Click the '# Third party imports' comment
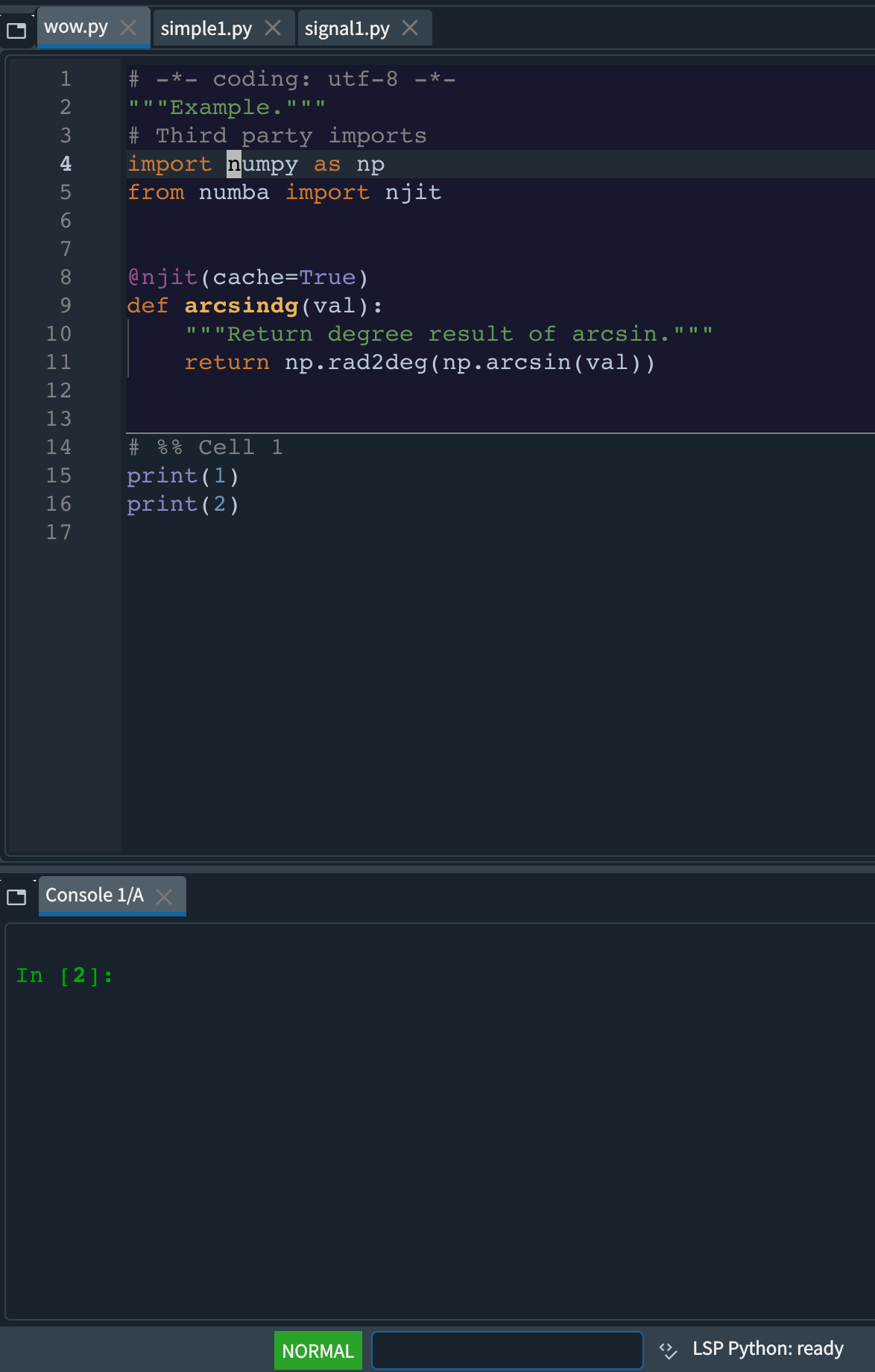875x1372 pixels. click(277, 136)
